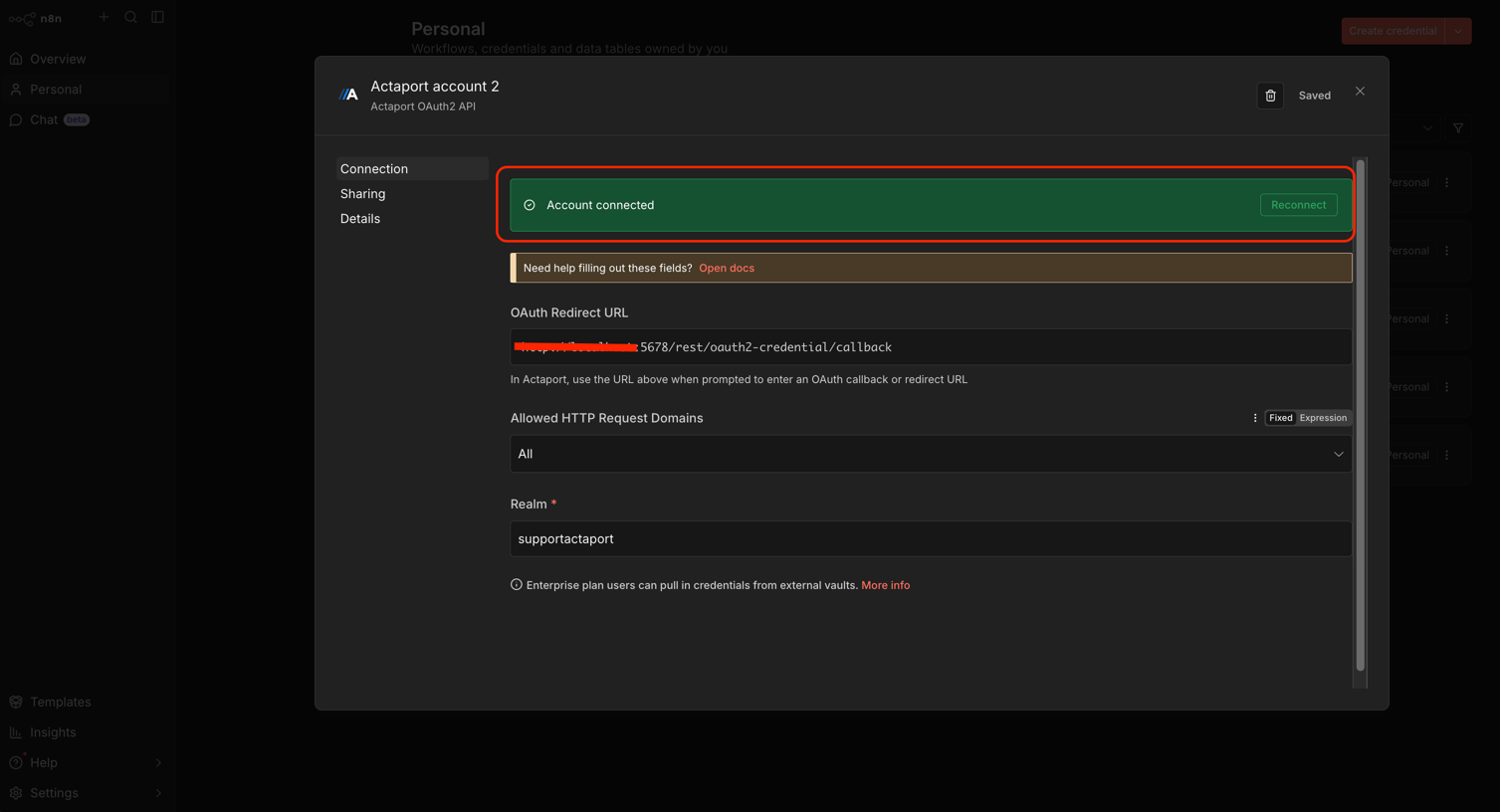The height and width of the screenshot is (812, 1500).
Task: Close the credential dialog
Action: 1360,92
